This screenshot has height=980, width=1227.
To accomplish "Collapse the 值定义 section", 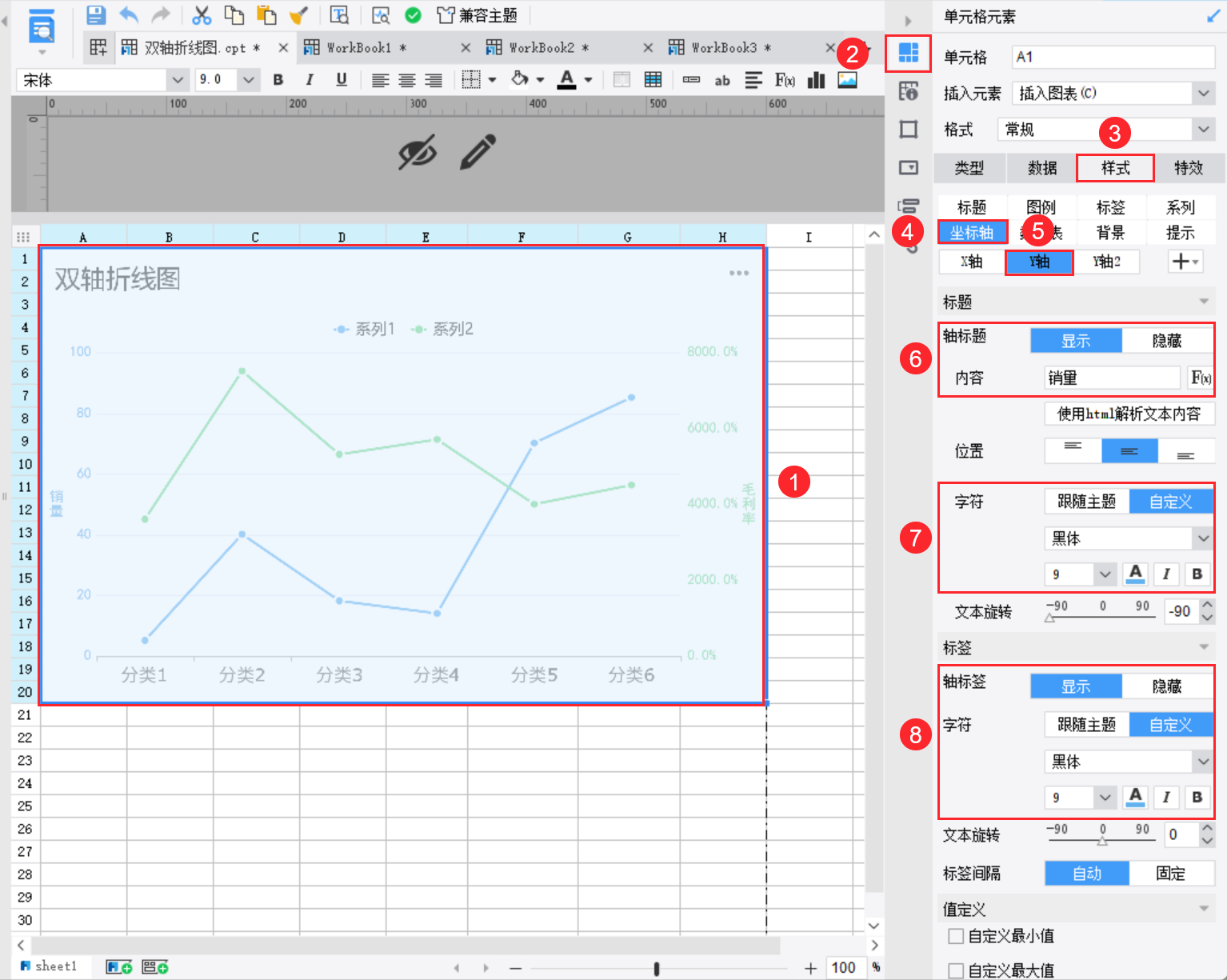I will click(1204, 909).
